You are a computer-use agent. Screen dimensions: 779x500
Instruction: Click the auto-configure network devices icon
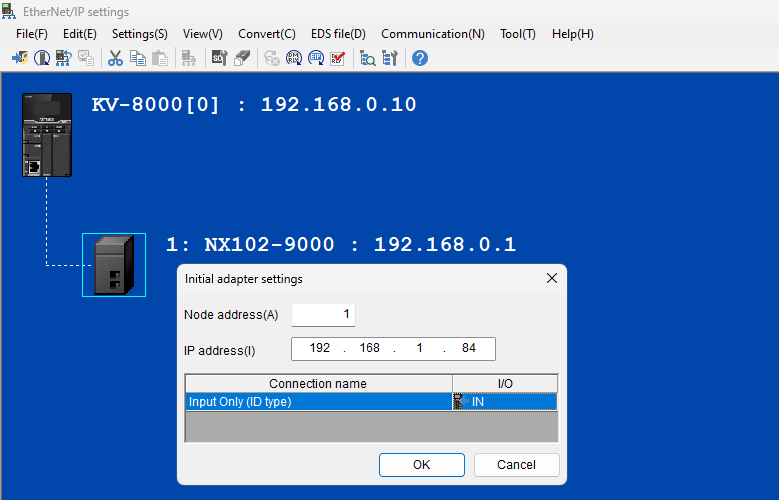(x=64, y=58)
